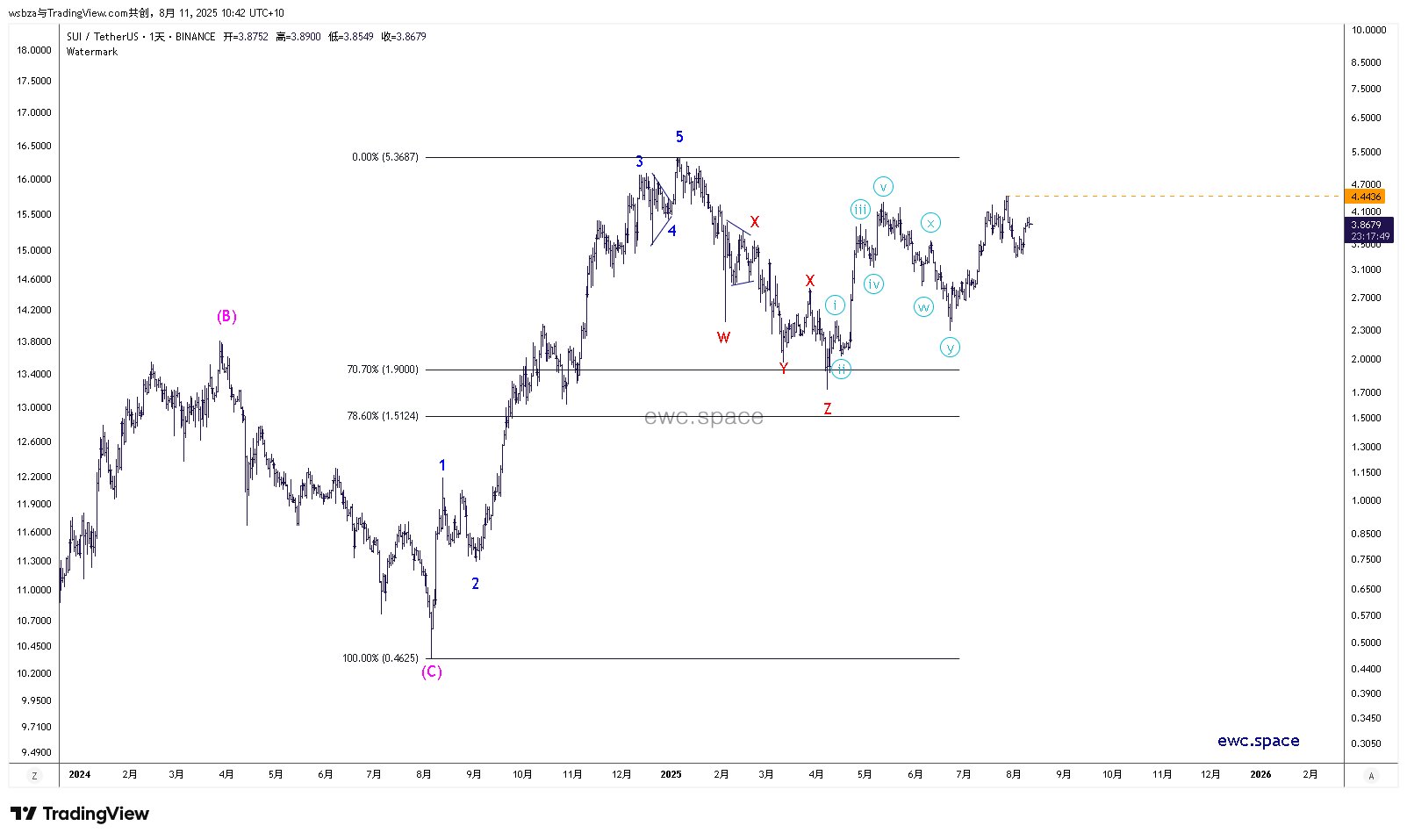Select the red Z wave label
This screenshot has height=840, width=1407.
pos(827,409)
